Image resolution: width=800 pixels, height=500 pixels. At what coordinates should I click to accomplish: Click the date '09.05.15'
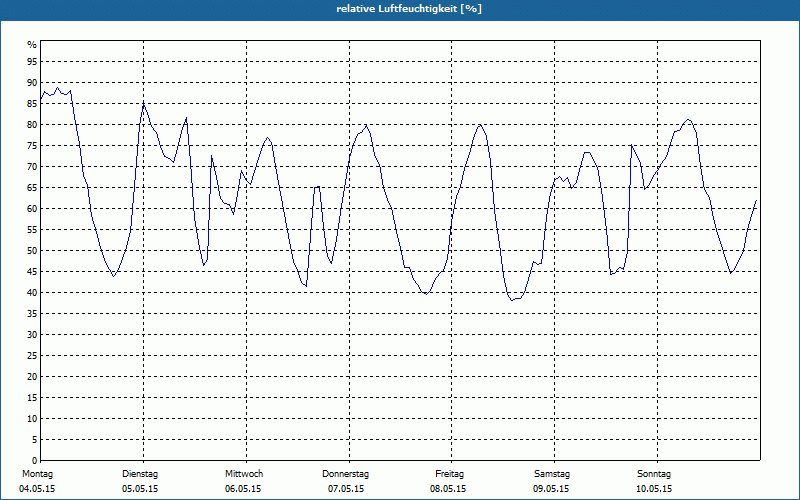pyautogui.click(x=551, y=489)
